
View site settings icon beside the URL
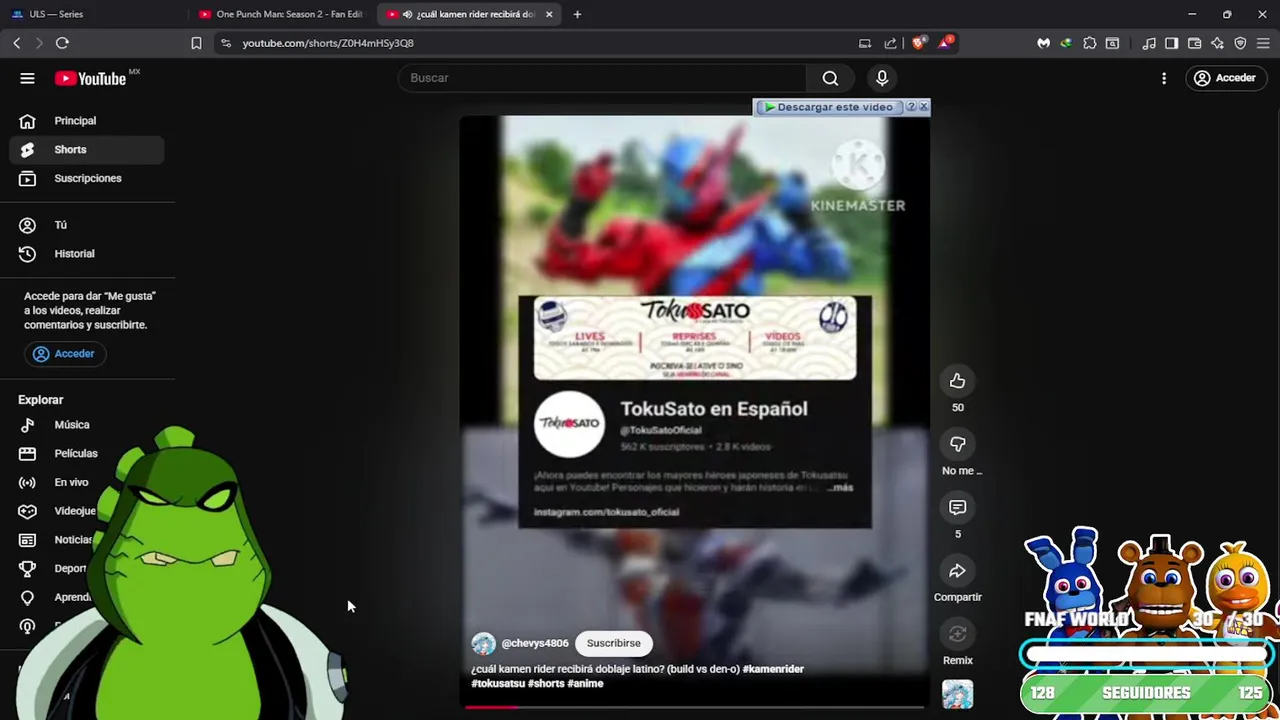(x=226, y=43)
